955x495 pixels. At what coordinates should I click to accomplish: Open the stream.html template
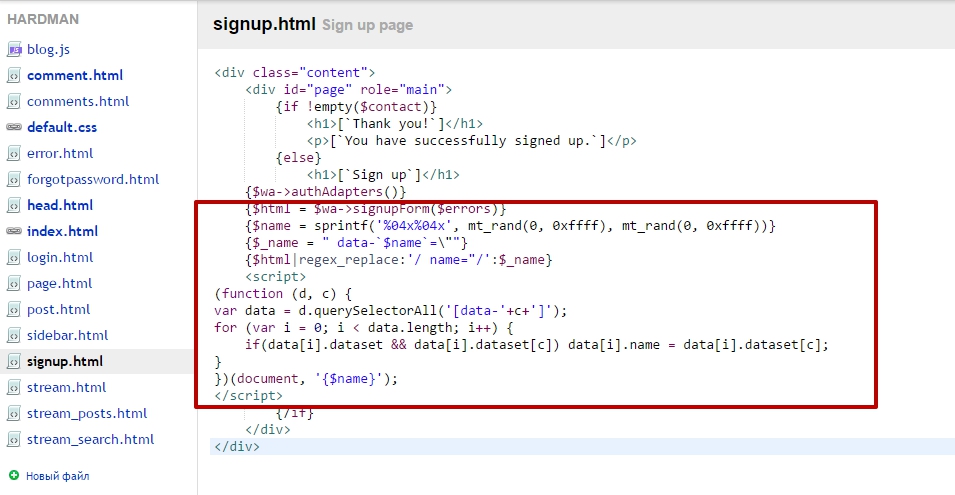66,388
